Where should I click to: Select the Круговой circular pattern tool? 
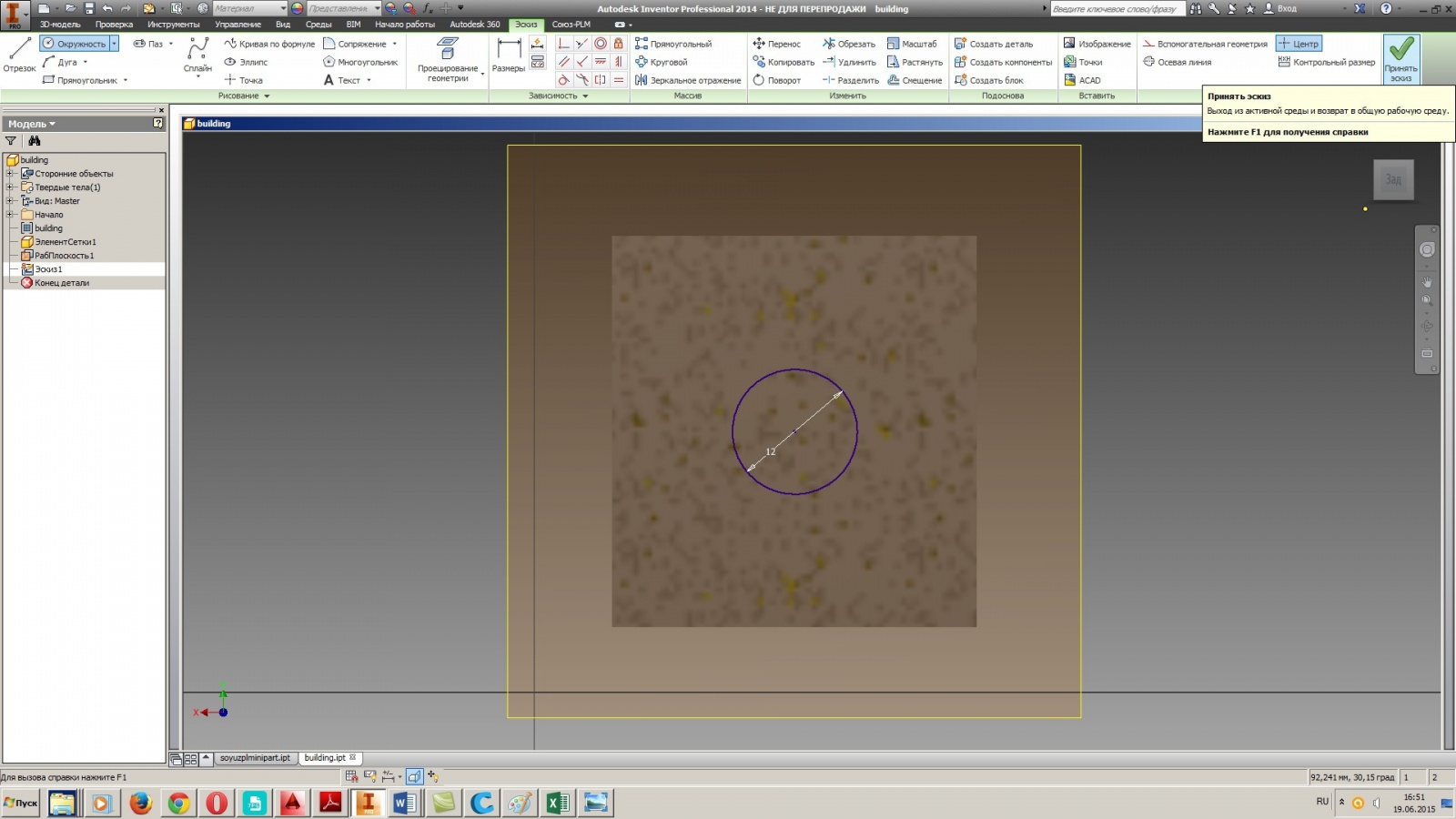point(662,62)
